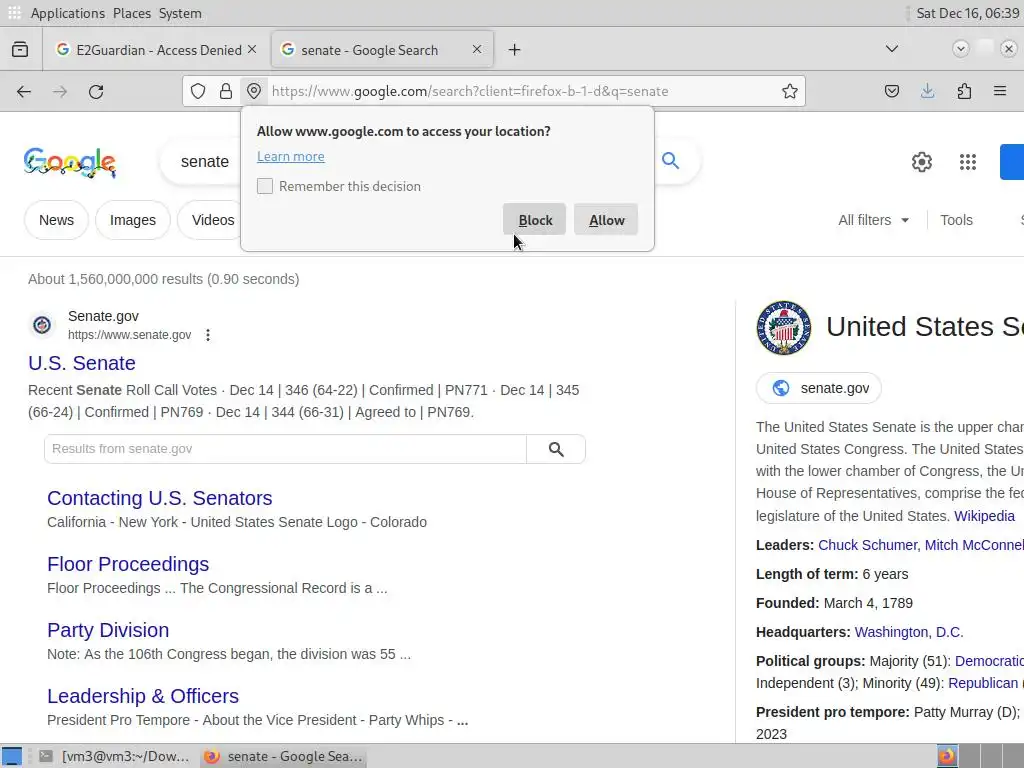1024x768 pixels.
Task: Click the round window menu dropdown button
Action: tap(961, 49)
